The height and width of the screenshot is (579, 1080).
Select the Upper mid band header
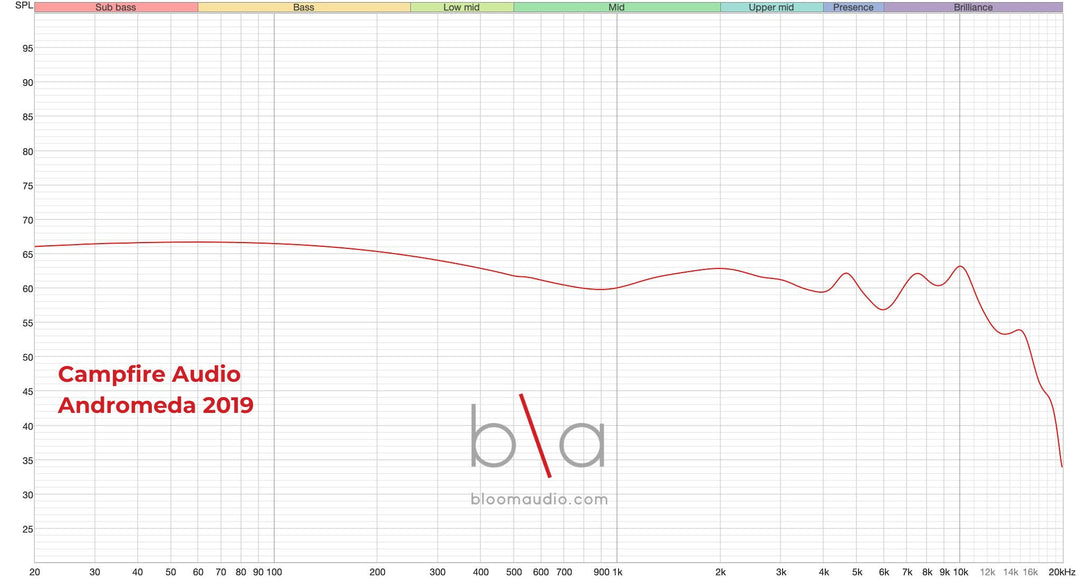[771, 8]
